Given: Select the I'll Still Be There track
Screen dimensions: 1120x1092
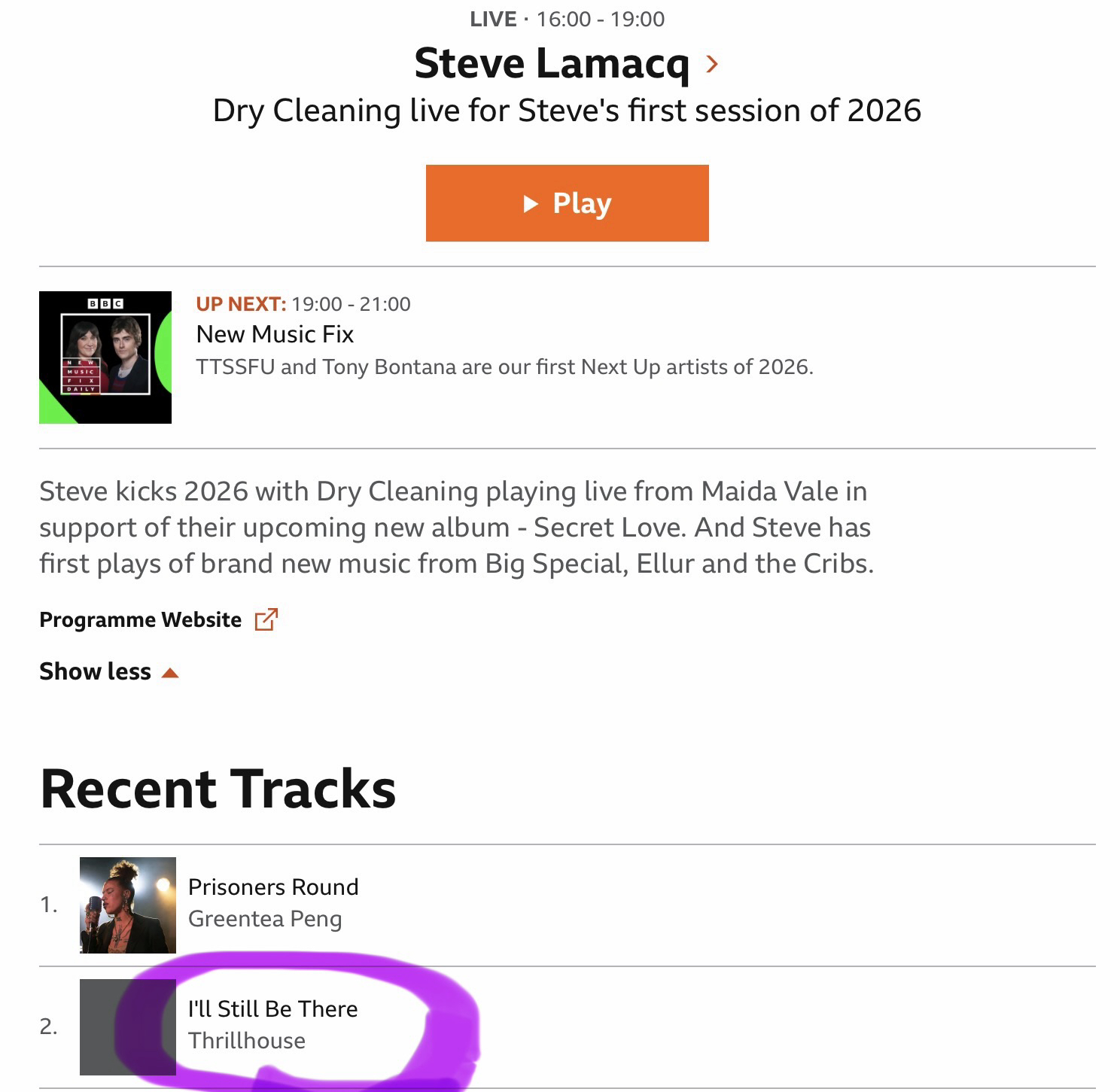Looking at the screenshot, I should 273,1009.
